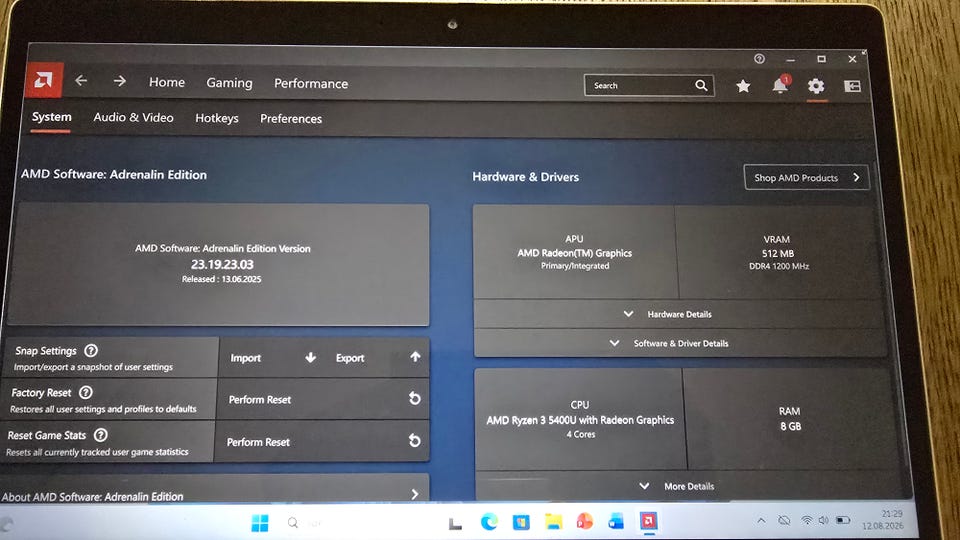The height and width of the screenshot is (540, 960).
Task: Expand More Details under CPU
Action: click(x=689, y=486)
